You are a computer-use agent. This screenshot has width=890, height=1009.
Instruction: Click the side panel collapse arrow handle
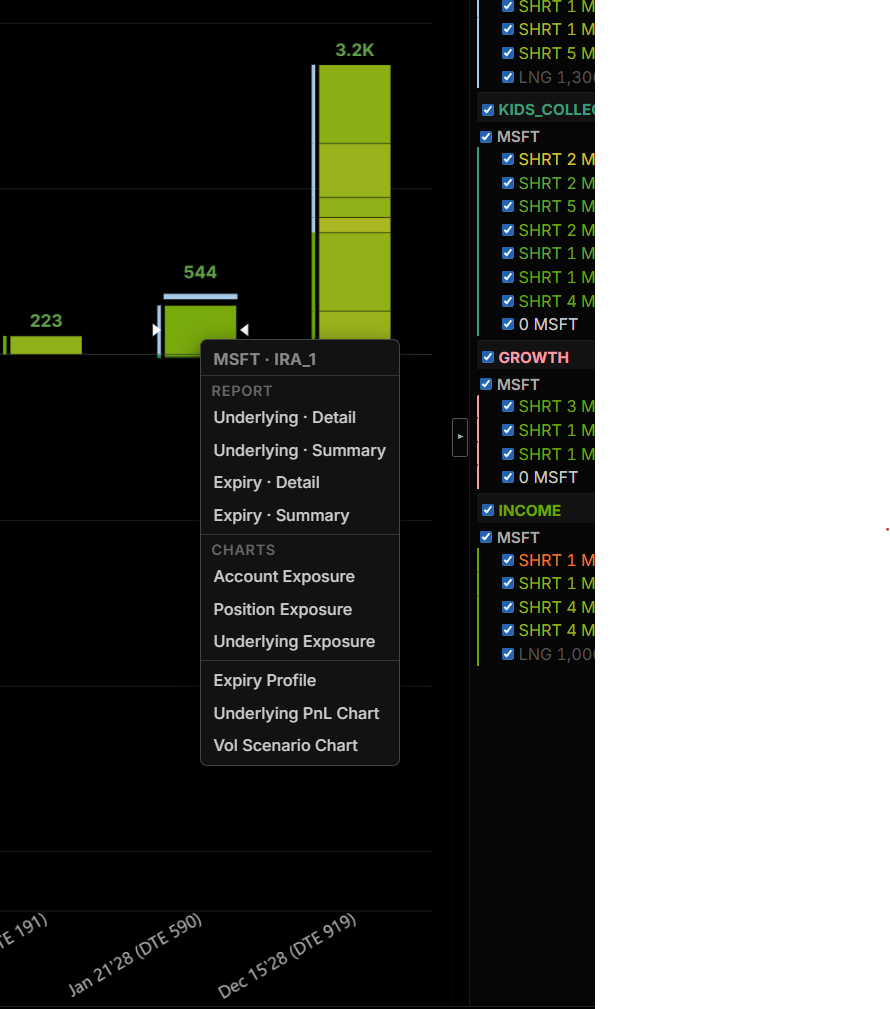click(459, 437)
